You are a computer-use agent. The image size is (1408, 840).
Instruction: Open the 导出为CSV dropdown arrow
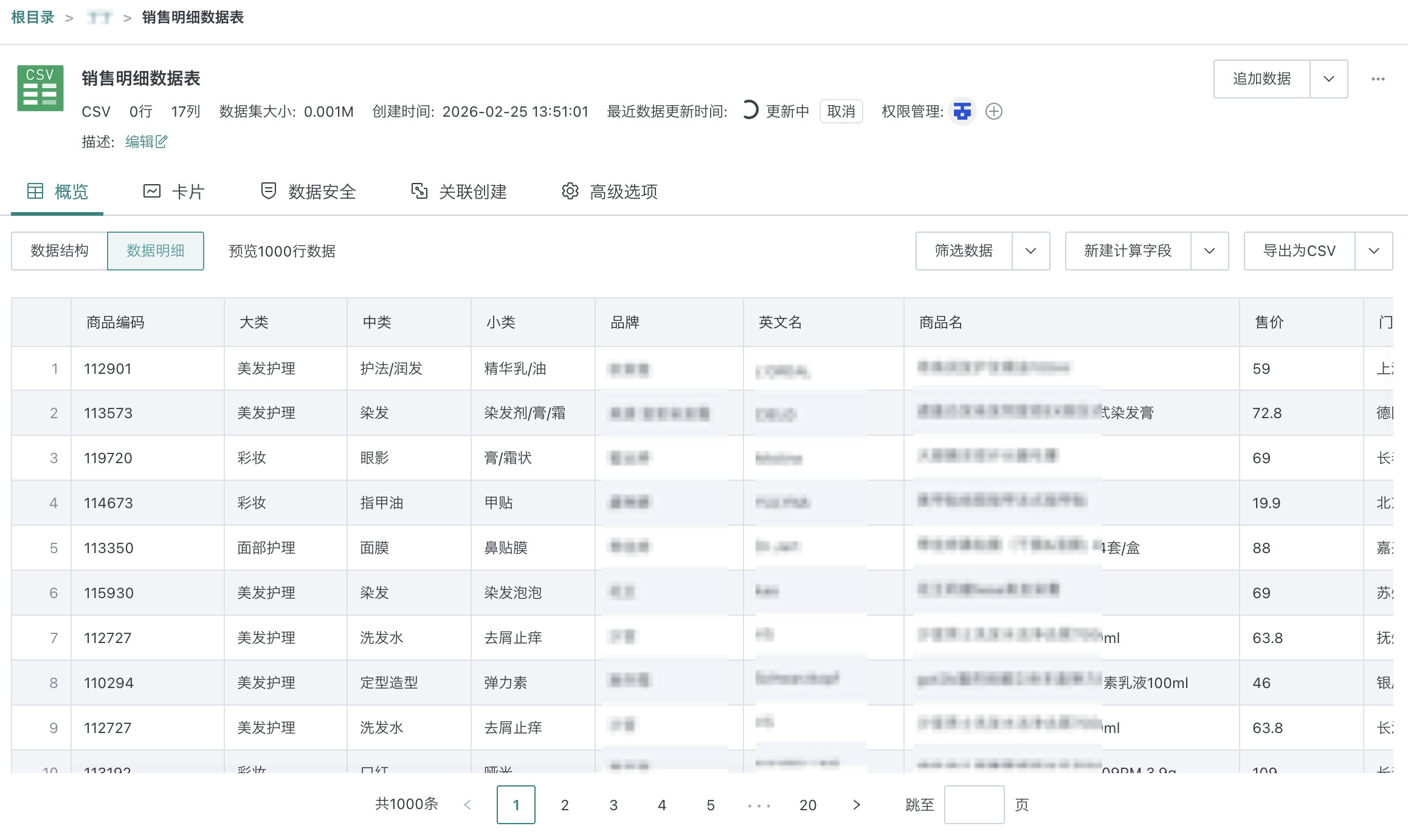[1373, 250]
